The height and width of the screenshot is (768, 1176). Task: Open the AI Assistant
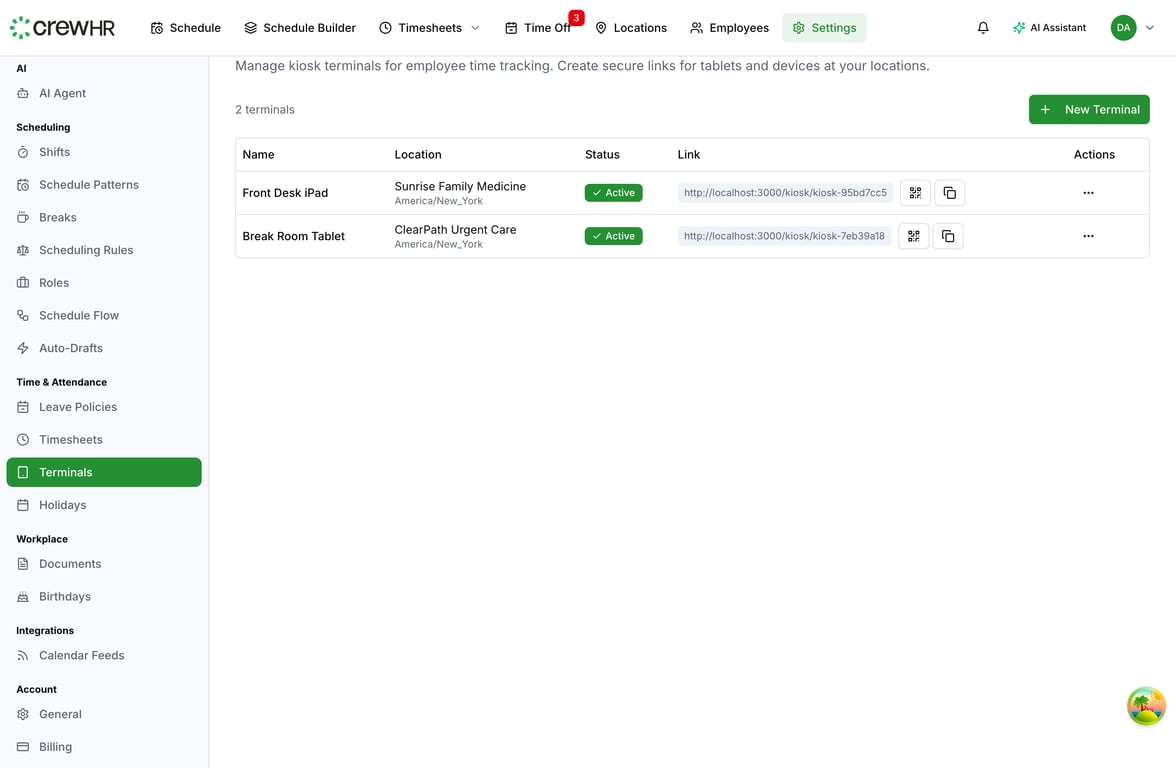pyautogui.click(x=1049, y=28)
